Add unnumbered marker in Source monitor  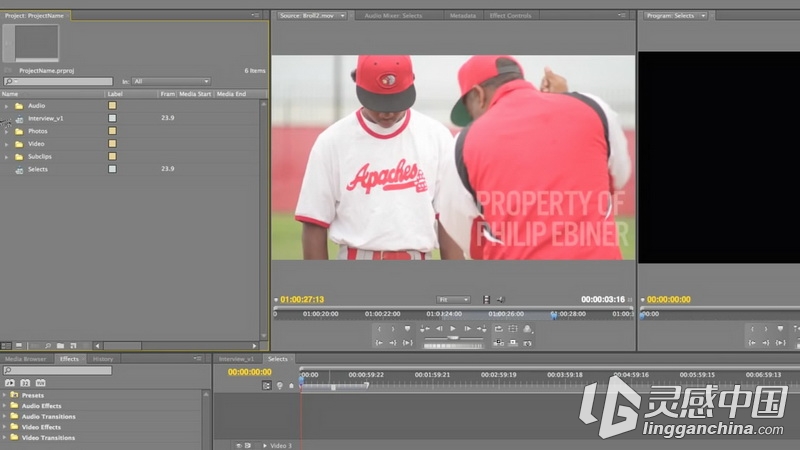tap(407, 329)
